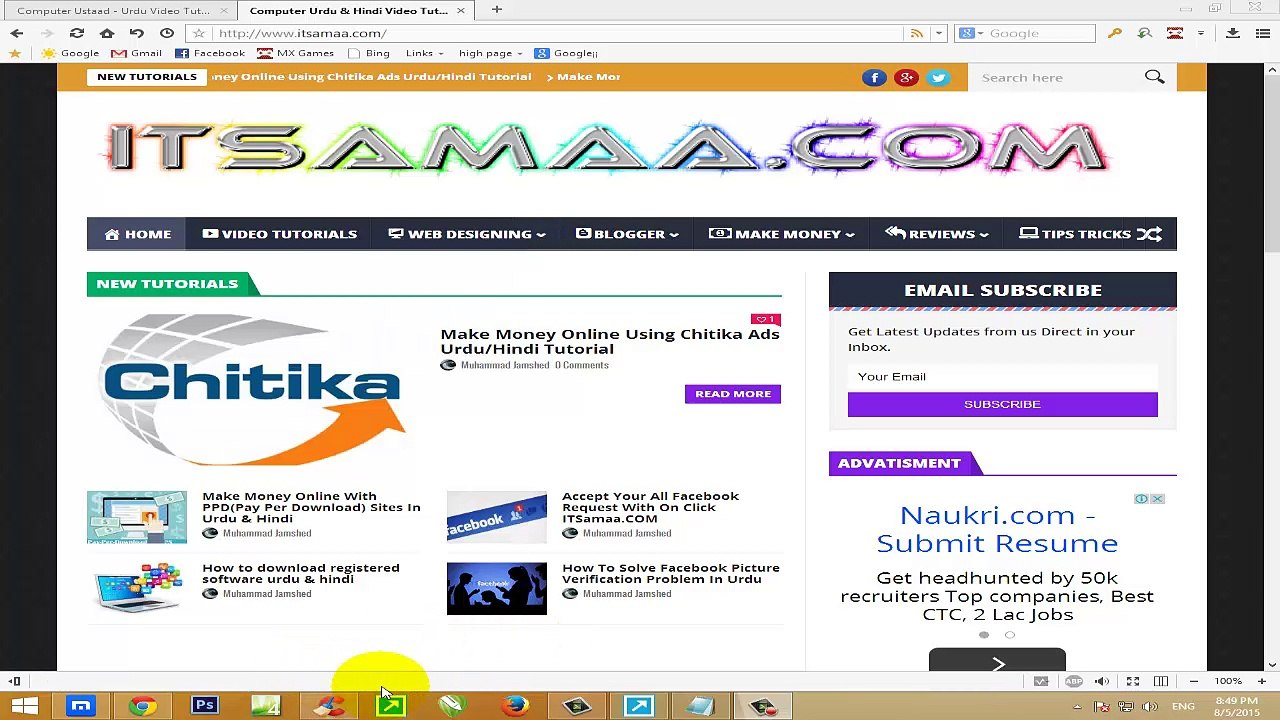Expand the Tips Tricks menu
The width and height of the screenshot is (1280, 720).
click(x=1076, y=234)
